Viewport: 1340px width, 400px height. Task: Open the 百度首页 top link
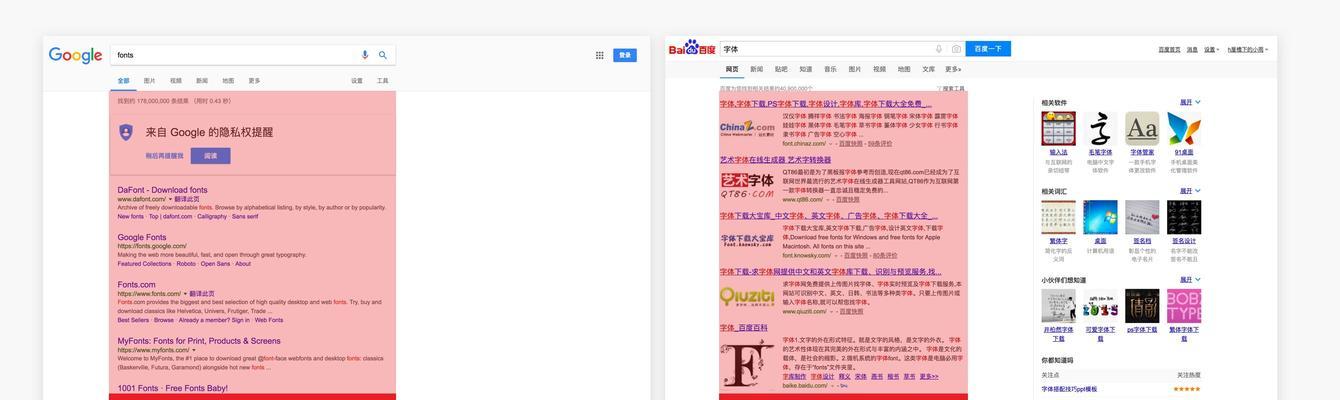point(1169,49)
